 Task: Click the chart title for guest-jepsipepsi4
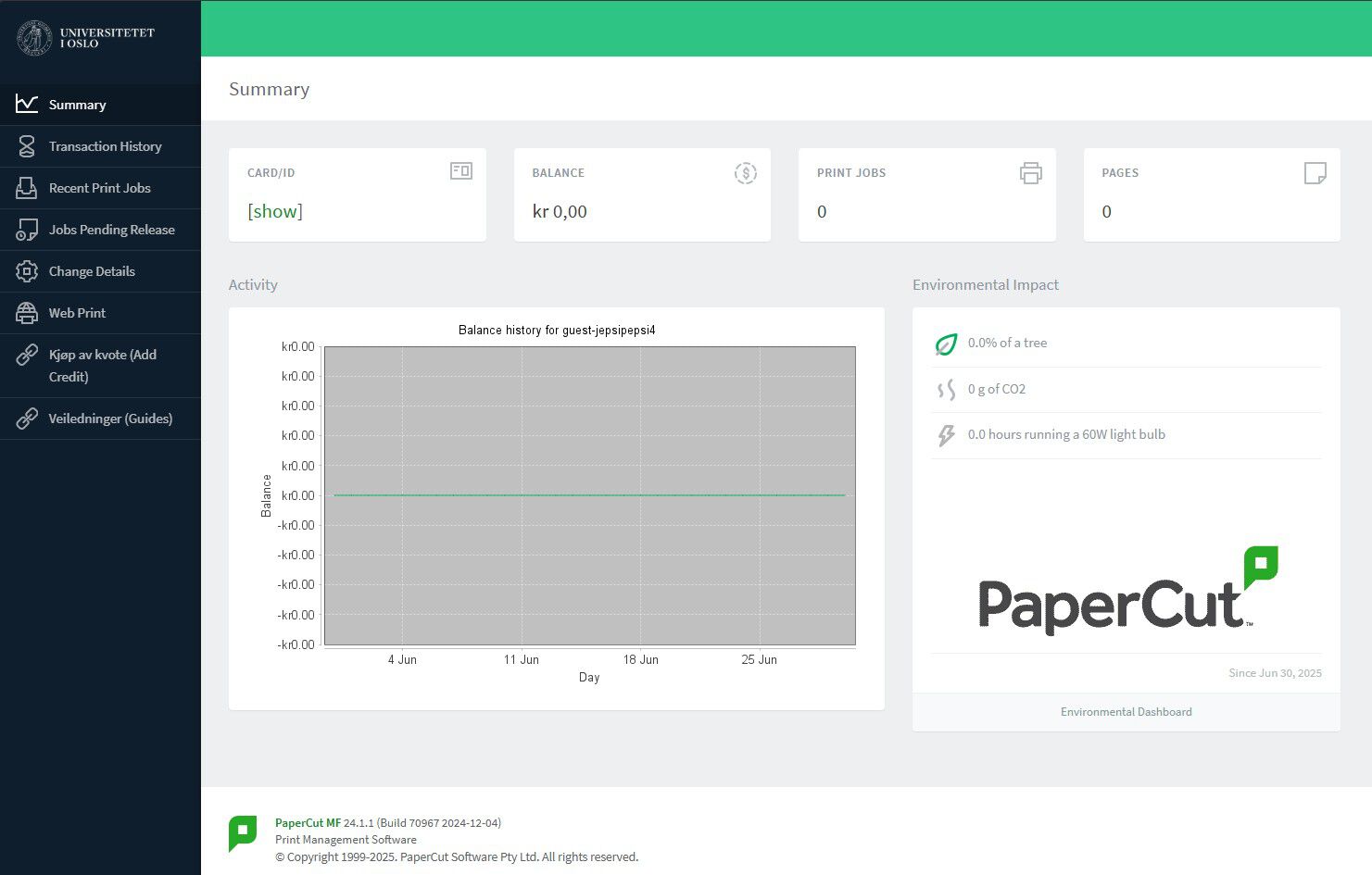pyautogui.click(x=557, y=331)
